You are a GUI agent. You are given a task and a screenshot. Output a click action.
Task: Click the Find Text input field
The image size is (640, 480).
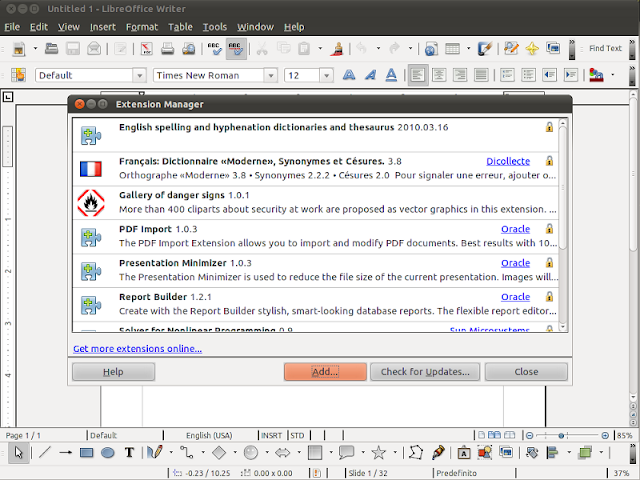(605, 49)
